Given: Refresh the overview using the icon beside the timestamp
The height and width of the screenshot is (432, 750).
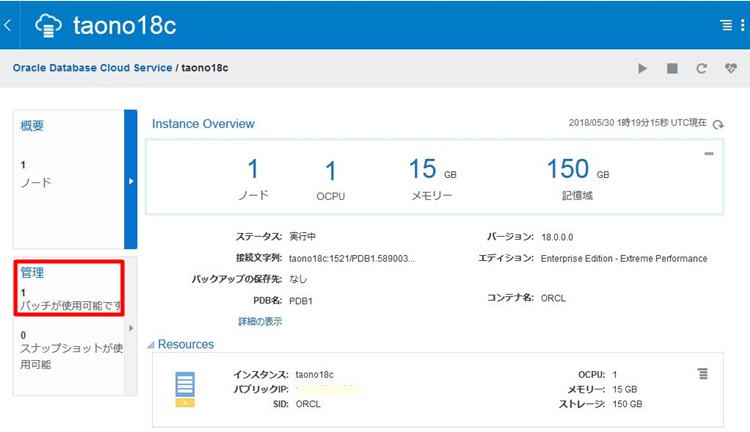Looking at the screenshot, I should point(717,124).
